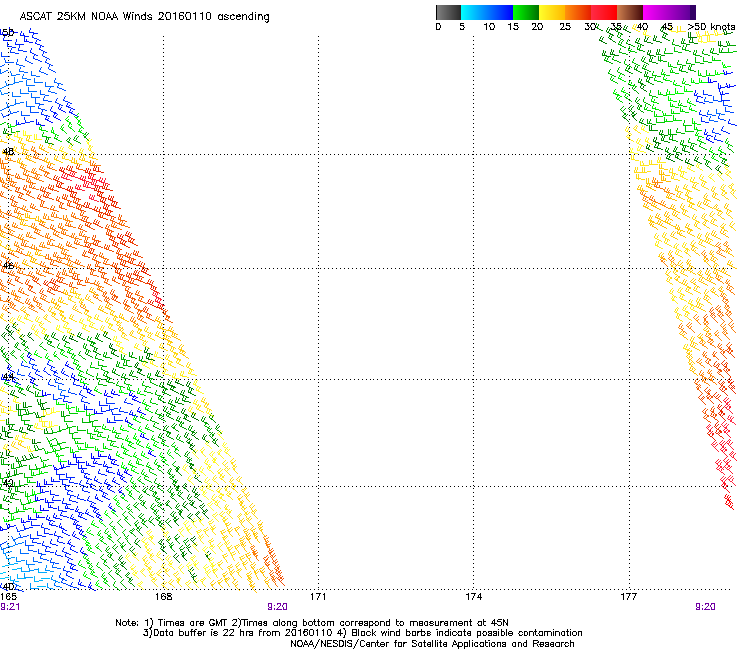This screenshot has width=740, height=650.
Task: Click the '25' legend scale label
Action: click(x=565, y=27)
